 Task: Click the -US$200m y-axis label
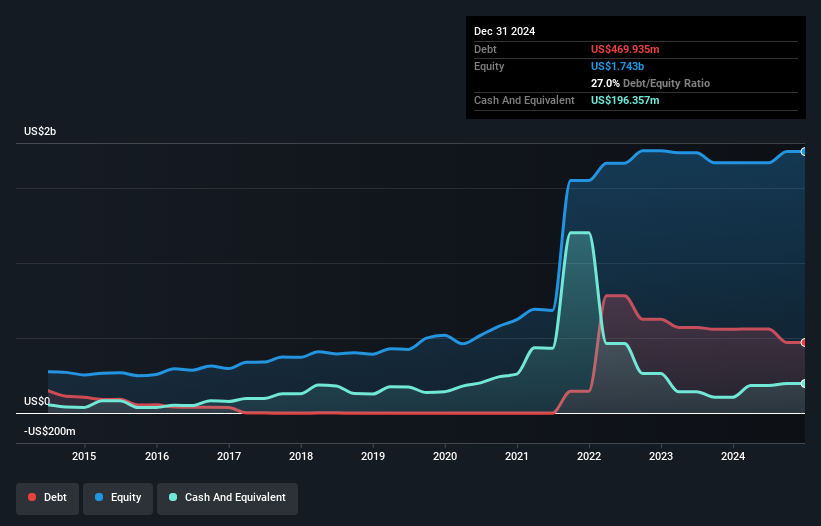click(x=50, y=431)
